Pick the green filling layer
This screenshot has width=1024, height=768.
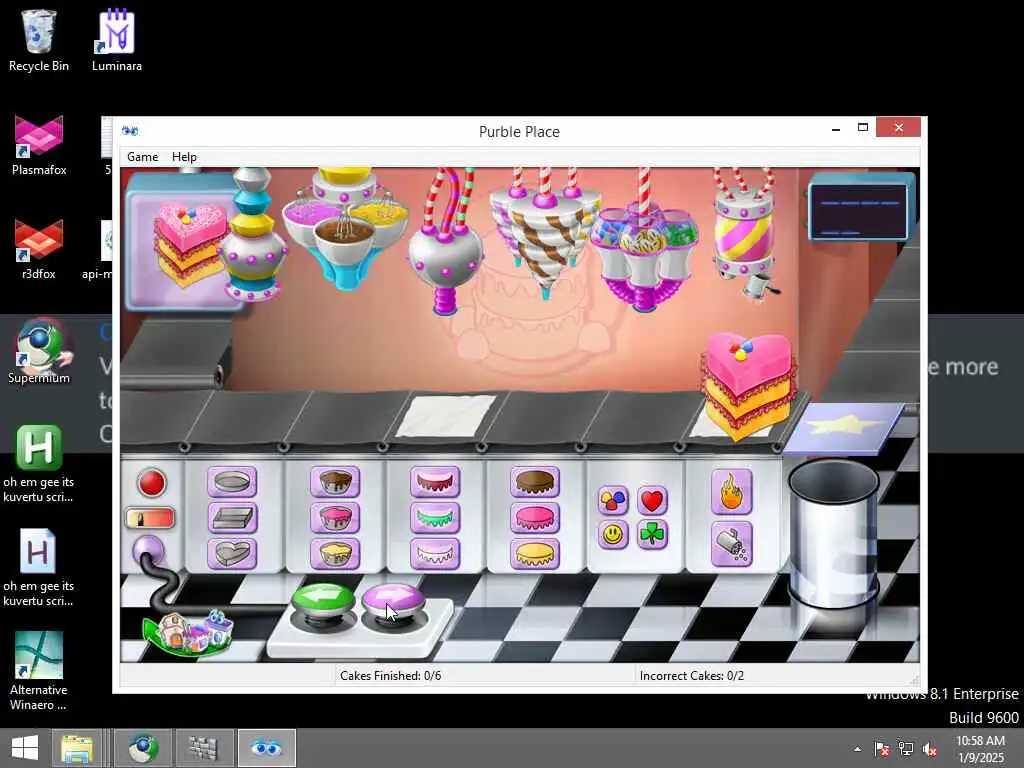(435, 518)
